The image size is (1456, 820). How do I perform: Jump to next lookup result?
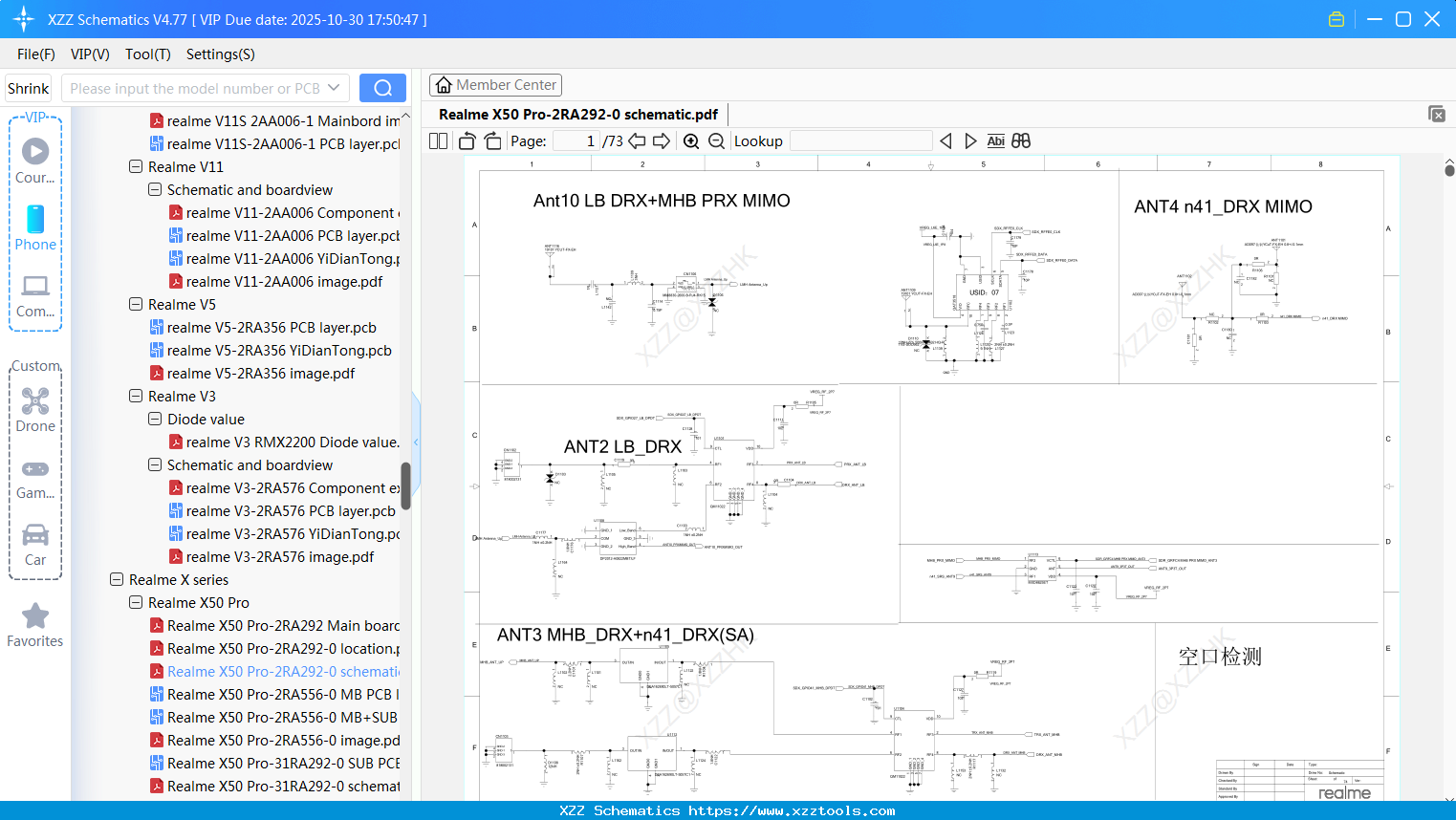(970, 141)
